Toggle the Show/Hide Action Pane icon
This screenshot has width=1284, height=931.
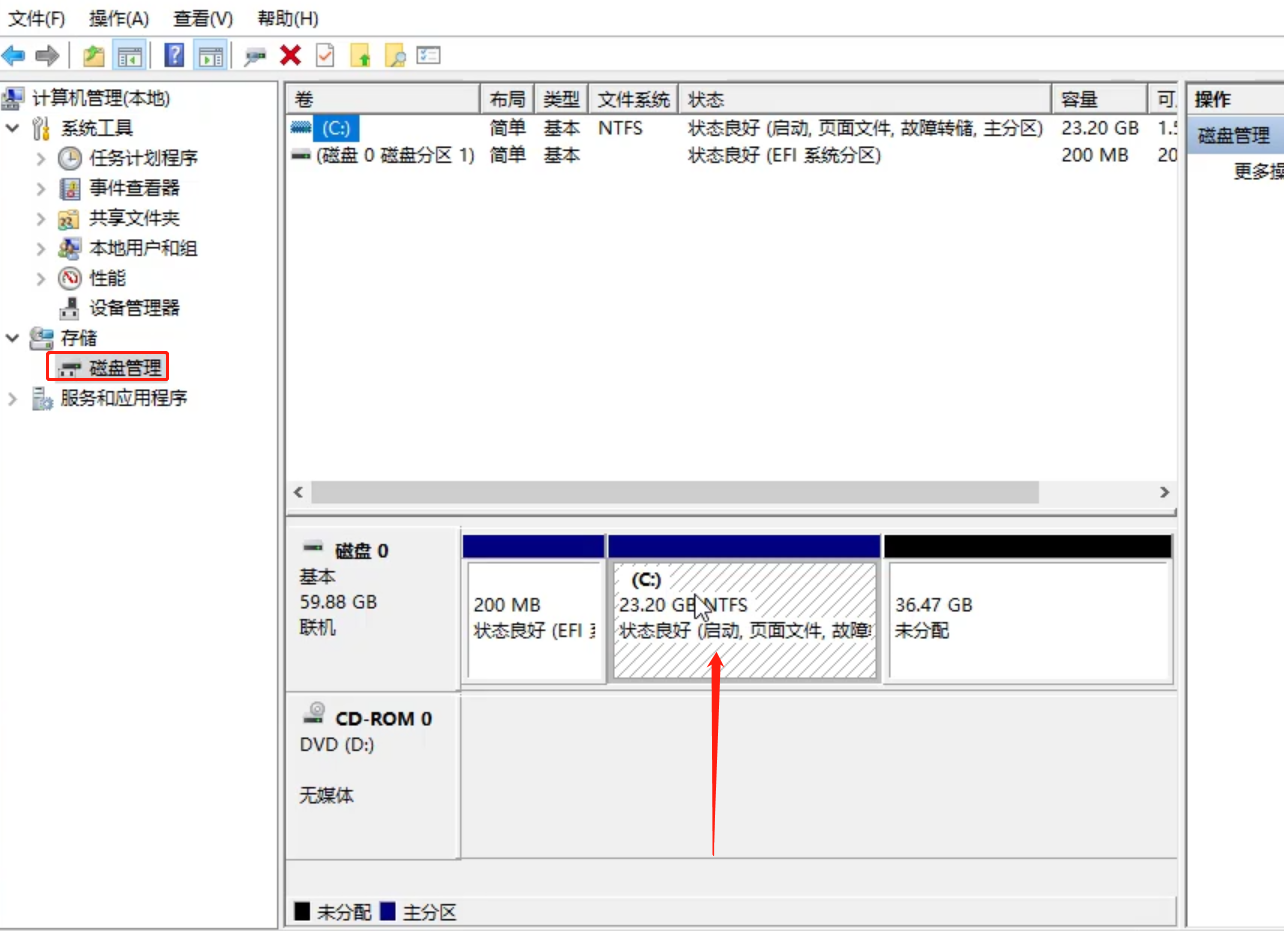tap(209, 56)
